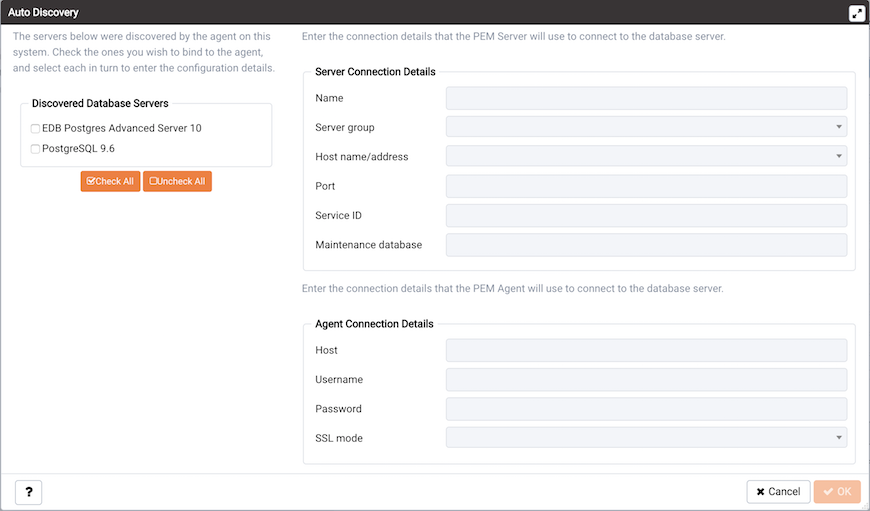Click the 'Server group' label
Screen dimensions: 870x511
click(x=345, y=128)
